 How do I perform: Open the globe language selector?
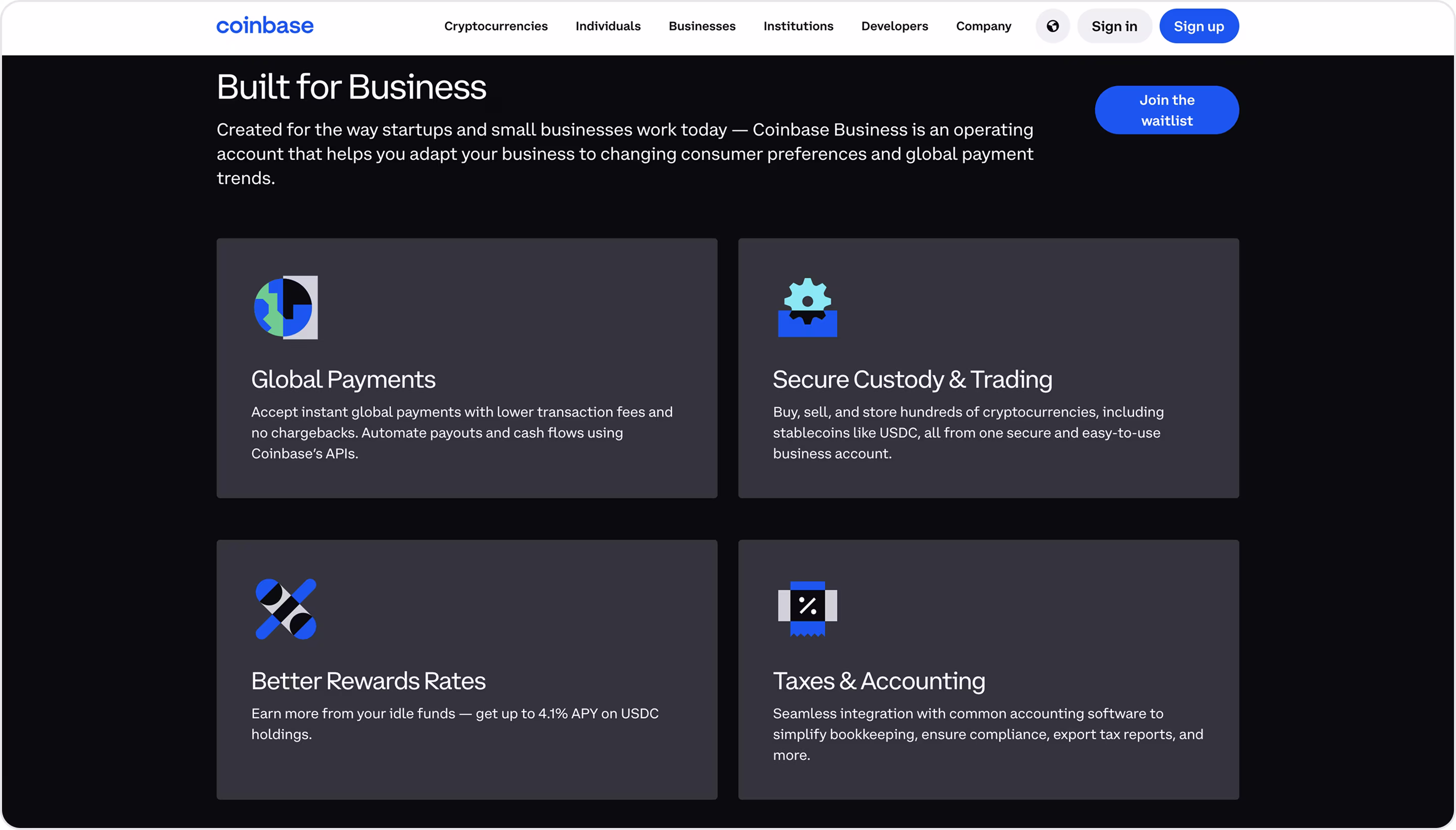tap(1053, 26)
